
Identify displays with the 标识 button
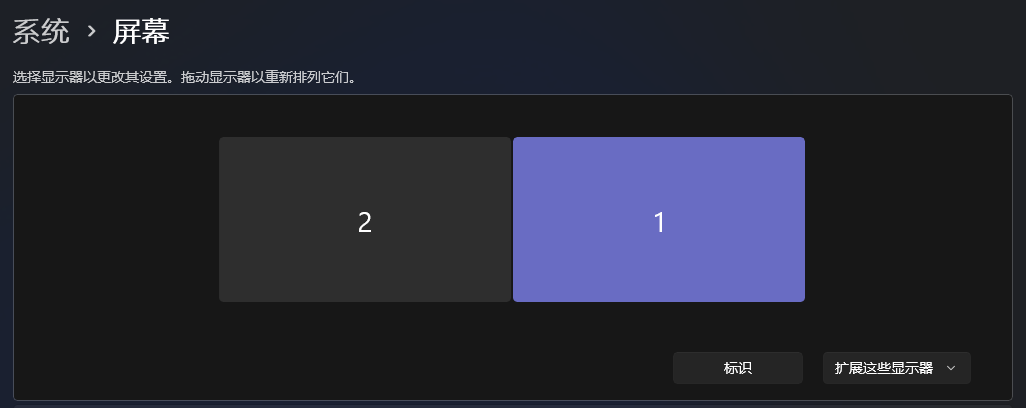(x=737, y=368)
